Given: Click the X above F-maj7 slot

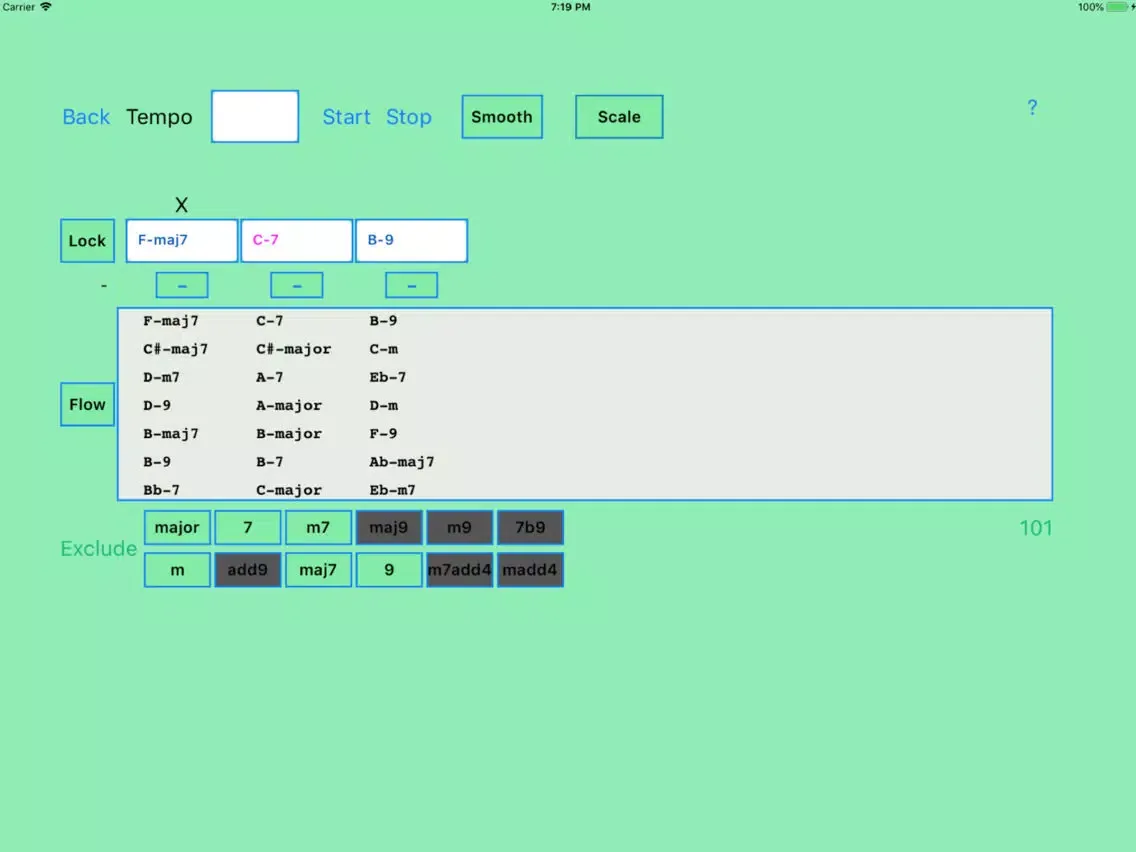Looking at the screenshot, I should 181,205.
